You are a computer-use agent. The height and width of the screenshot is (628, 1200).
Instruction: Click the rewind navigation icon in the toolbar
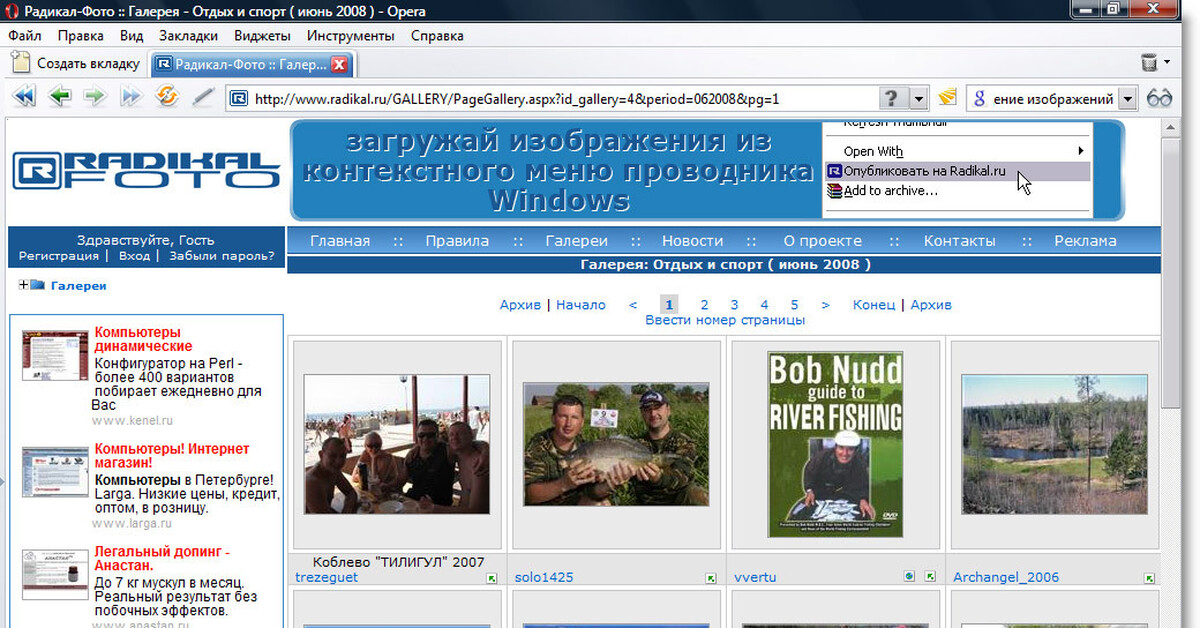tap(24, 97)
